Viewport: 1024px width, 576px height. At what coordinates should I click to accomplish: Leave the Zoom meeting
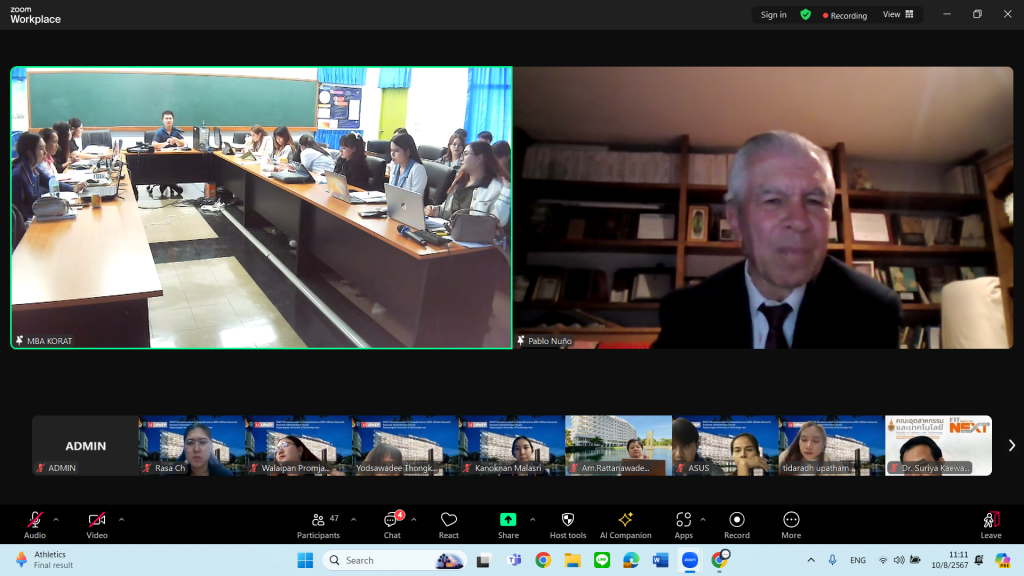pyautogui.click(x=991, y=523)
